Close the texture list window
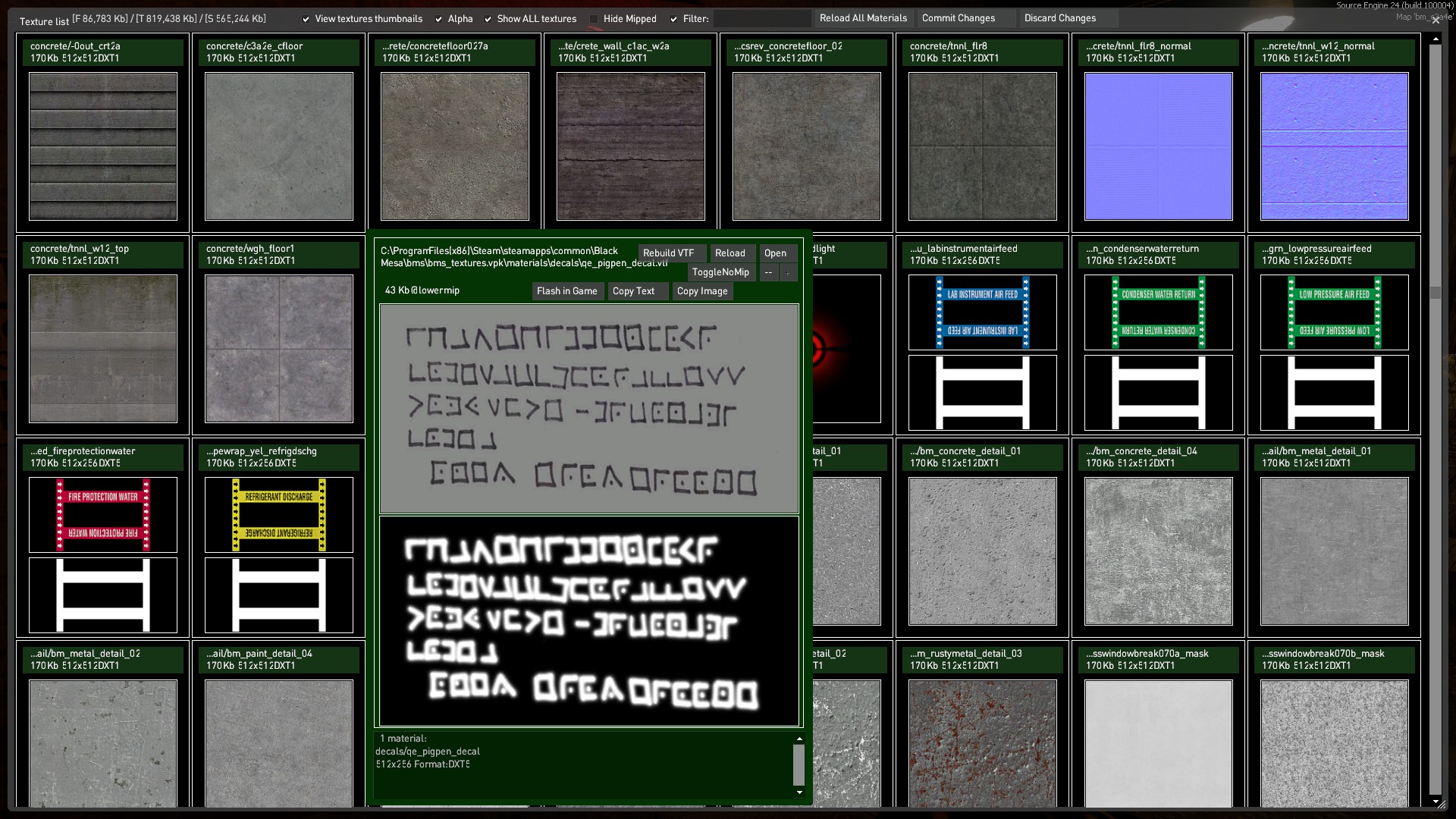 click(1436, 20)
